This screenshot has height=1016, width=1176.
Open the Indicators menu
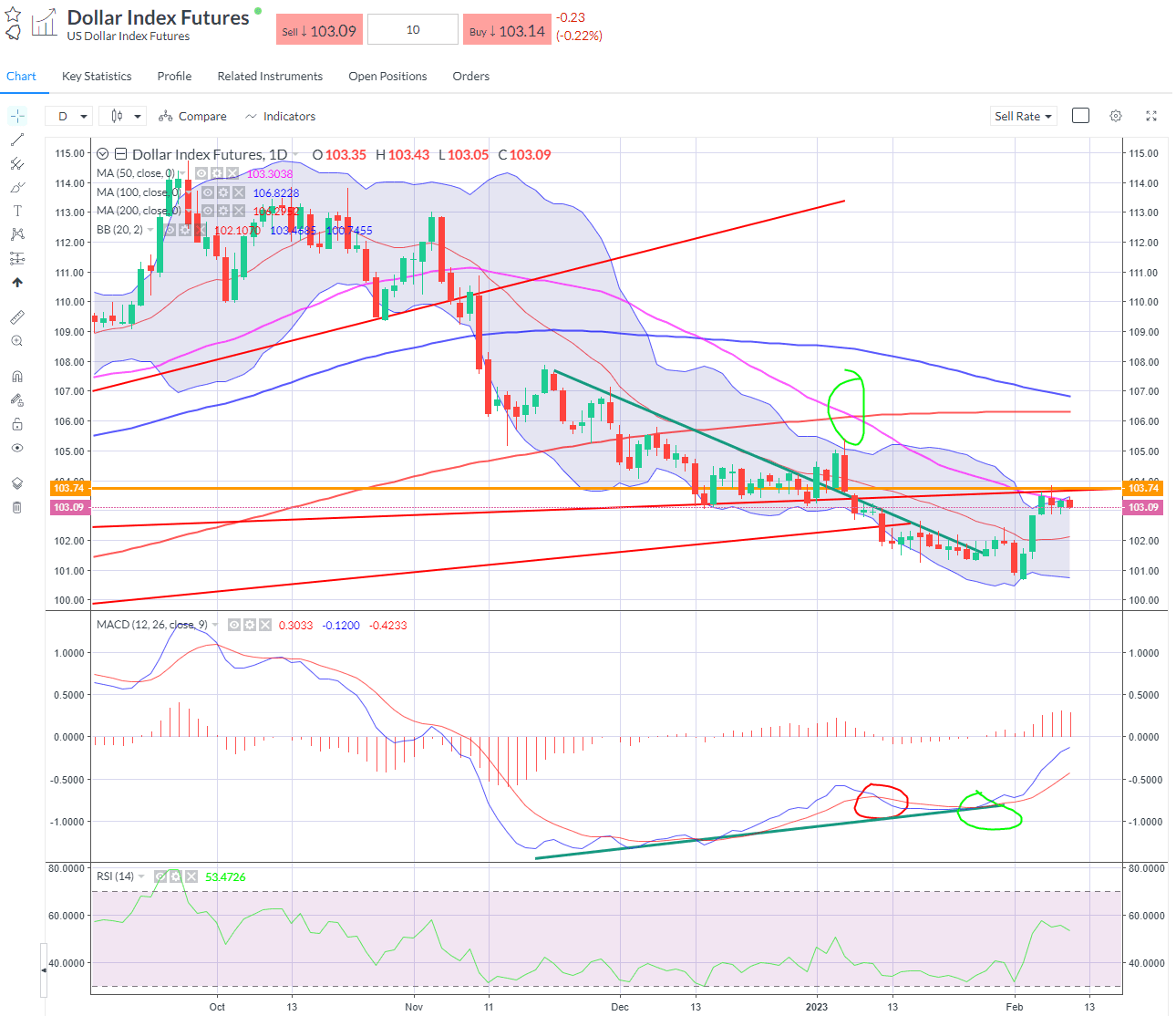(280, 116)
